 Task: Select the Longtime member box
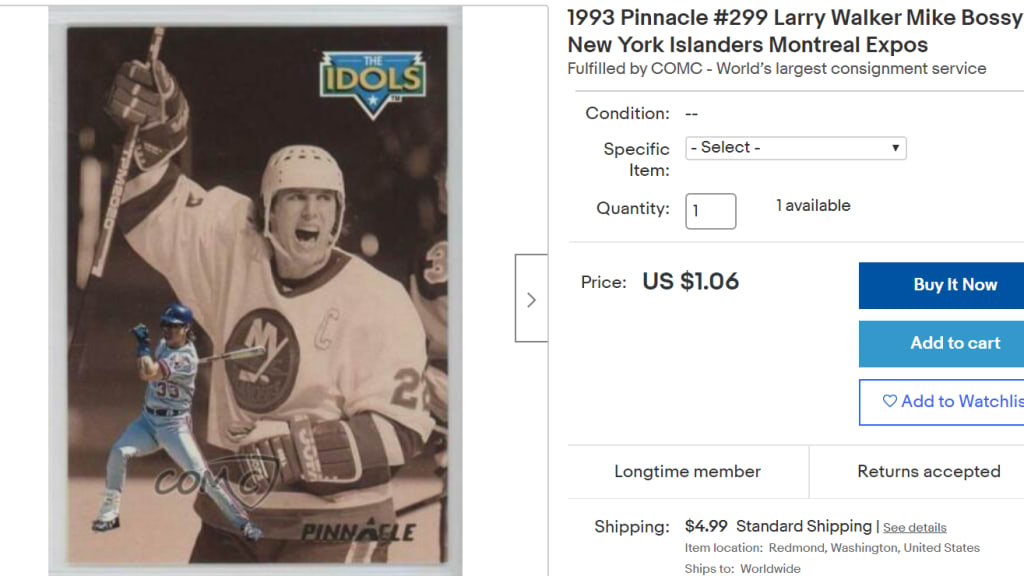687,472
